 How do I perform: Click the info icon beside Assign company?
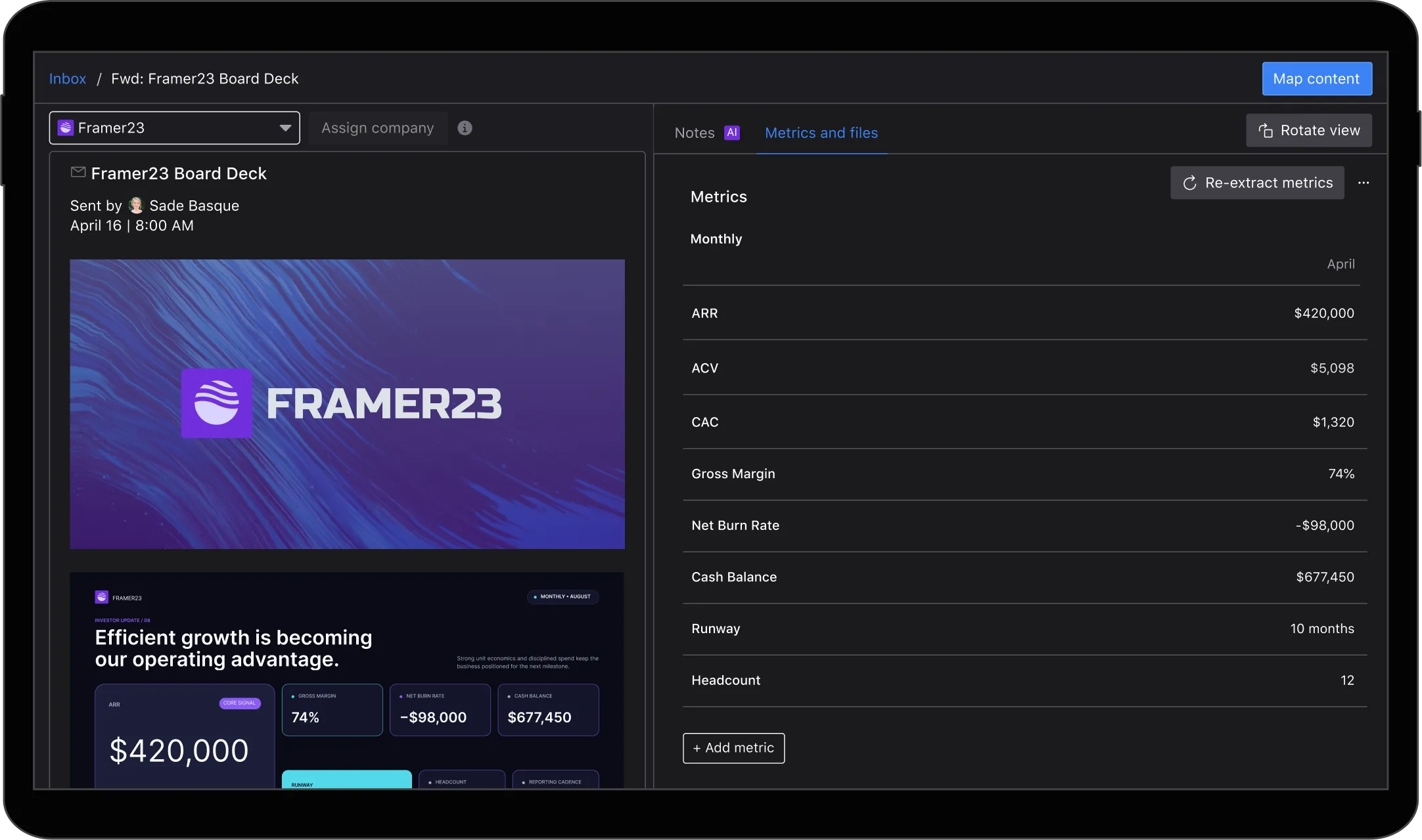click(465, 128)
